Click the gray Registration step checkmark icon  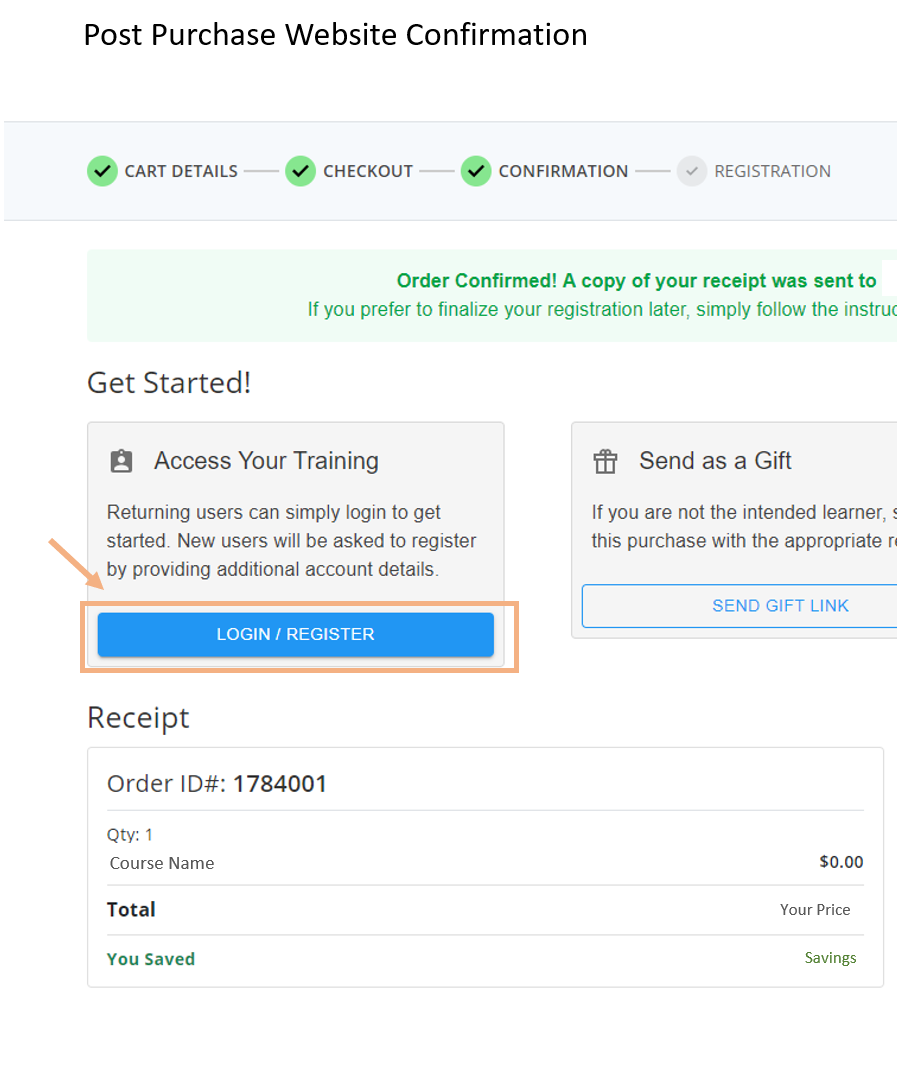(x=692, y=171)
